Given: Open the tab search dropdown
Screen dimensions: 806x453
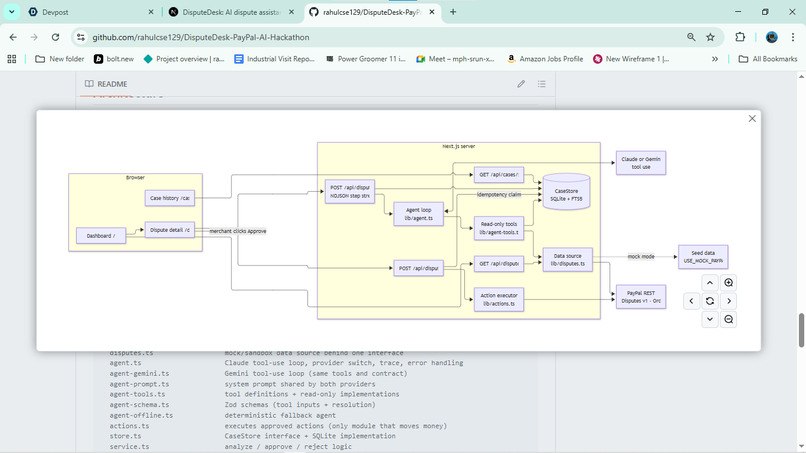Looking at the screenshot, I should coord(12,12).
